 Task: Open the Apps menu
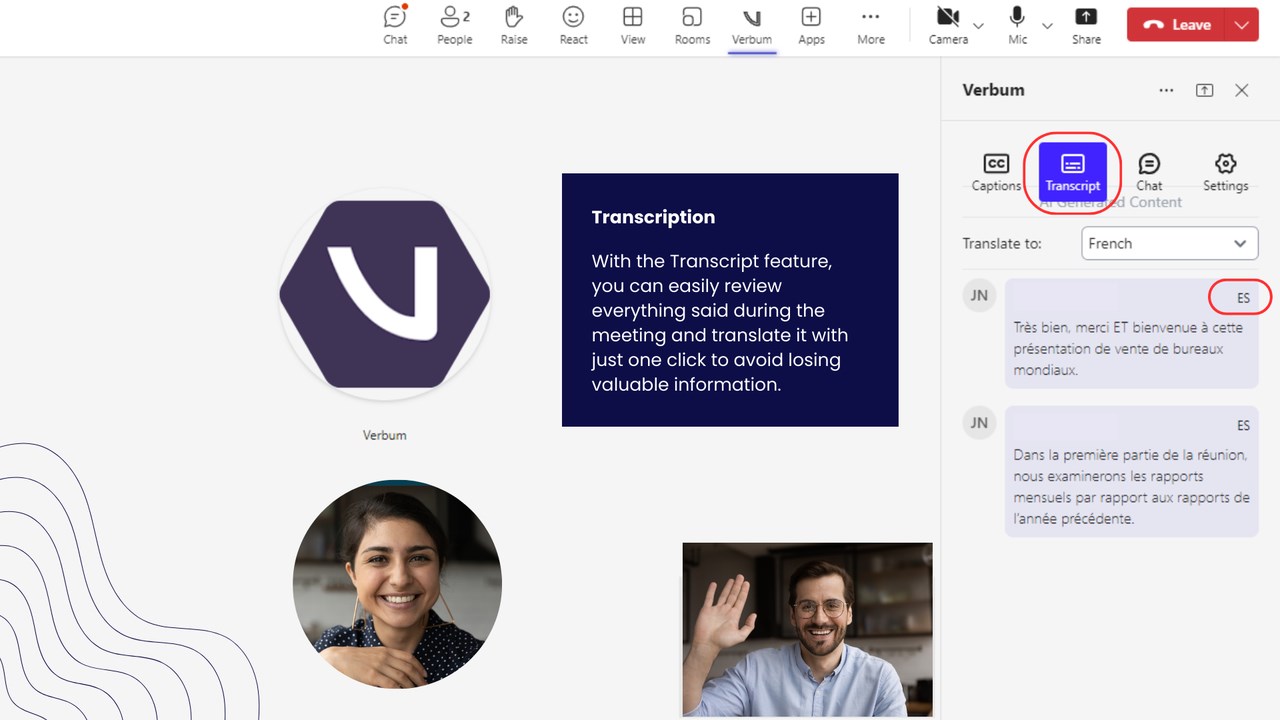tap(811, 26)
